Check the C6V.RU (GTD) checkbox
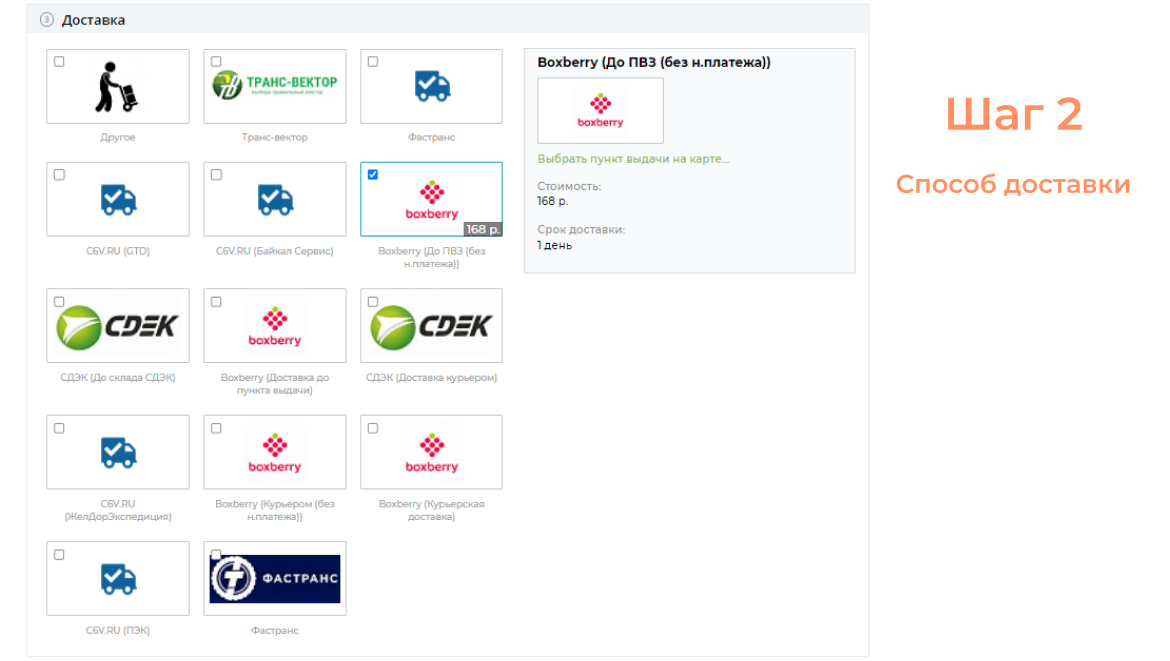 coord(59,175)
